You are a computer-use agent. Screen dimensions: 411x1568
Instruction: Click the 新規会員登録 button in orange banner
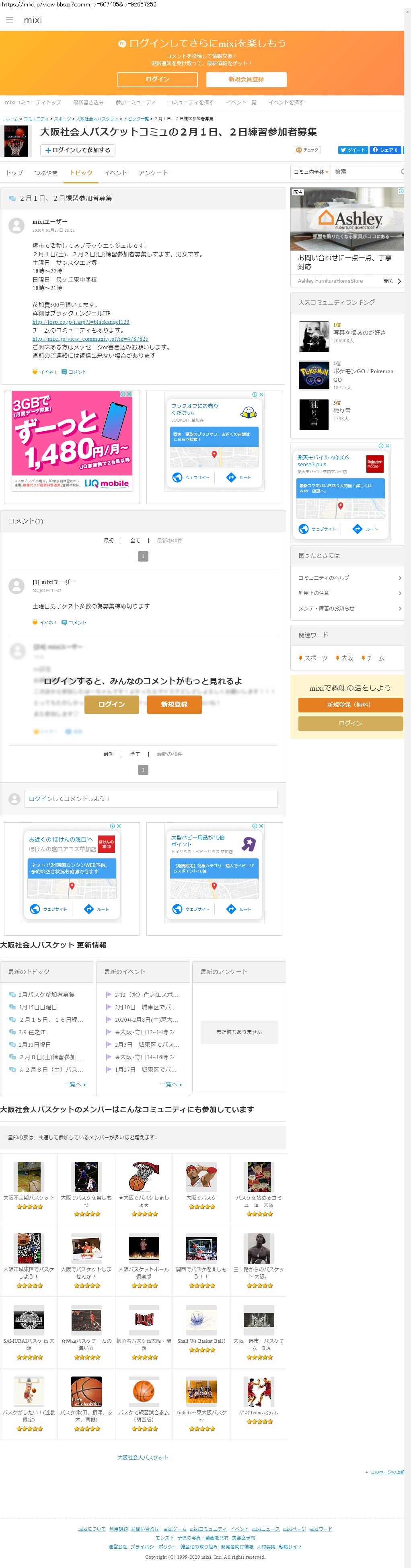(x=246, y=79)
